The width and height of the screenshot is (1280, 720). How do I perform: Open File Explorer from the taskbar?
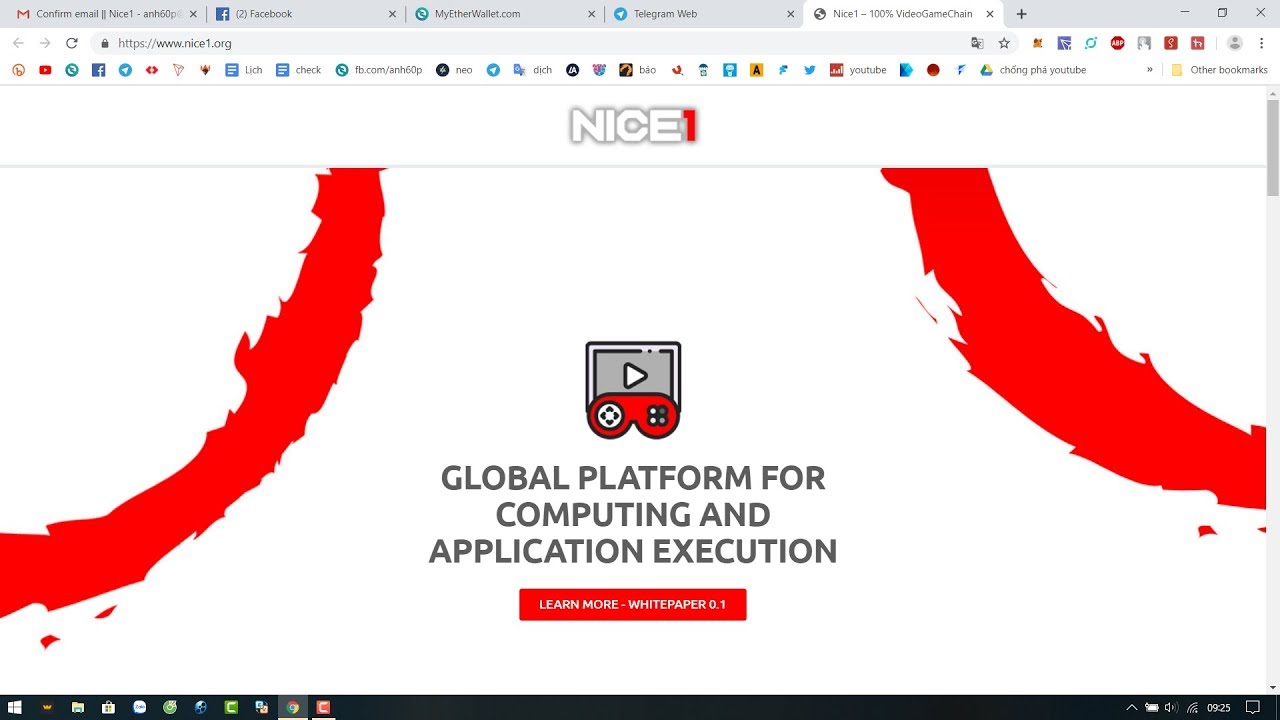[x=77, y=707]
